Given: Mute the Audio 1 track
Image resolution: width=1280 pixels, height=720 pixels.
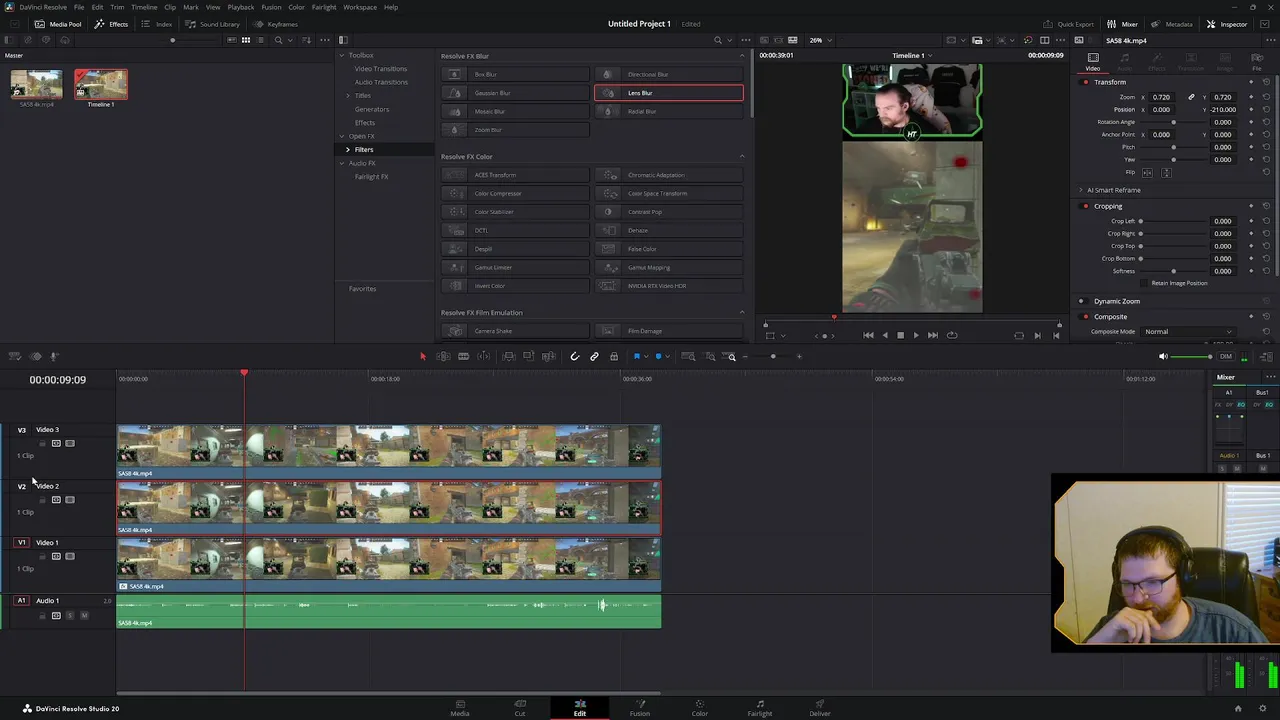Looking at the screenshot, I should pos(84,615).
